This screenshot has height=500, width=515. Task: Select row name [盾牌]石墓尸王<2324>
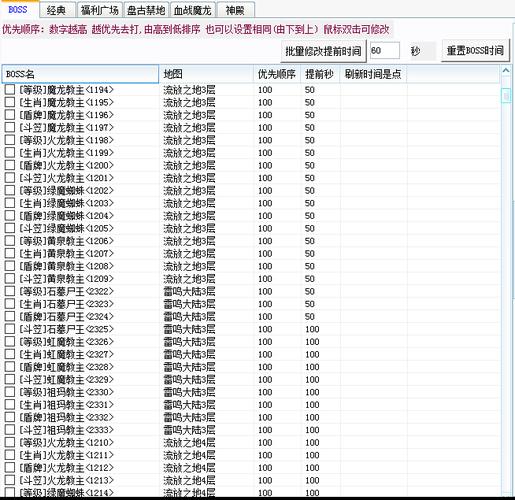(66, 317)
